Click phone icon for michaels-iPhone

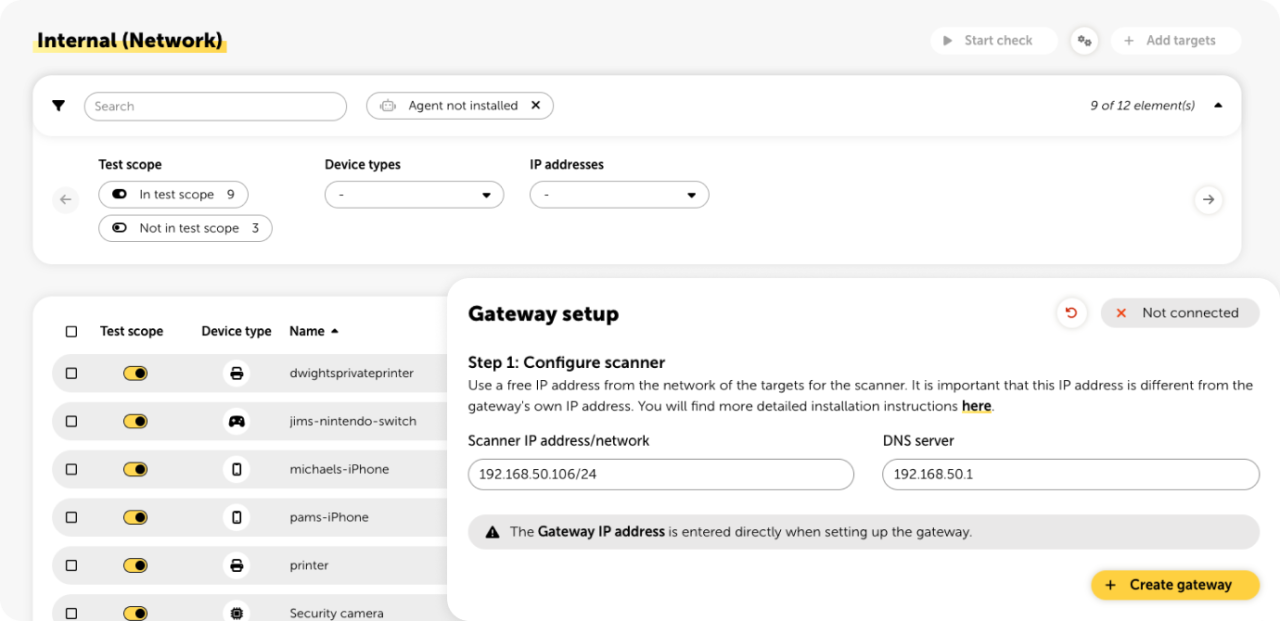coord(236,469)
